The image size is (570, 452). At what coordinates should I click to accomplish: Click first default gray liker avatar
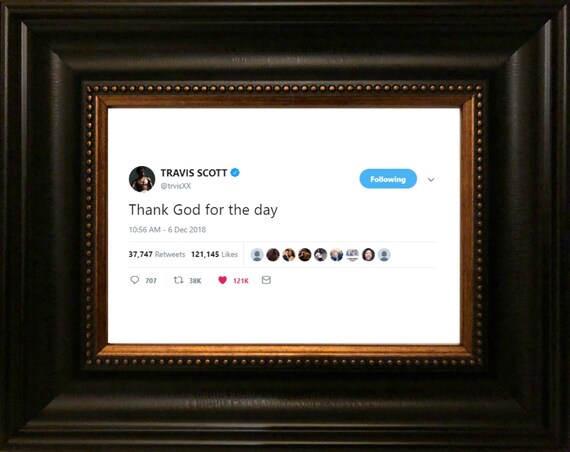click(257, 255)
